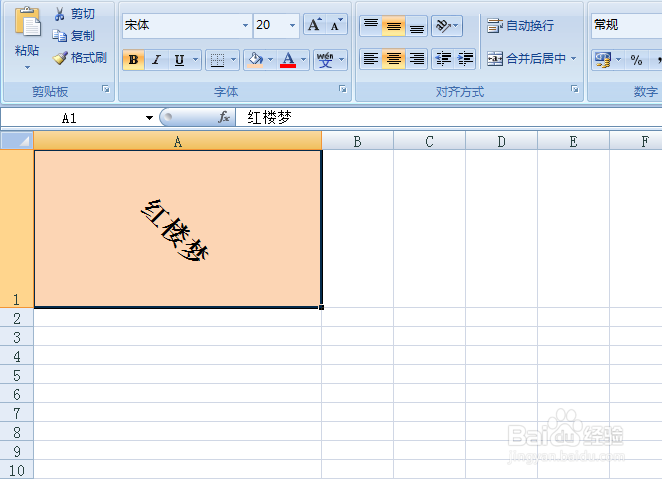Toggle align text right
662x479 pixels.
point(417,59)
